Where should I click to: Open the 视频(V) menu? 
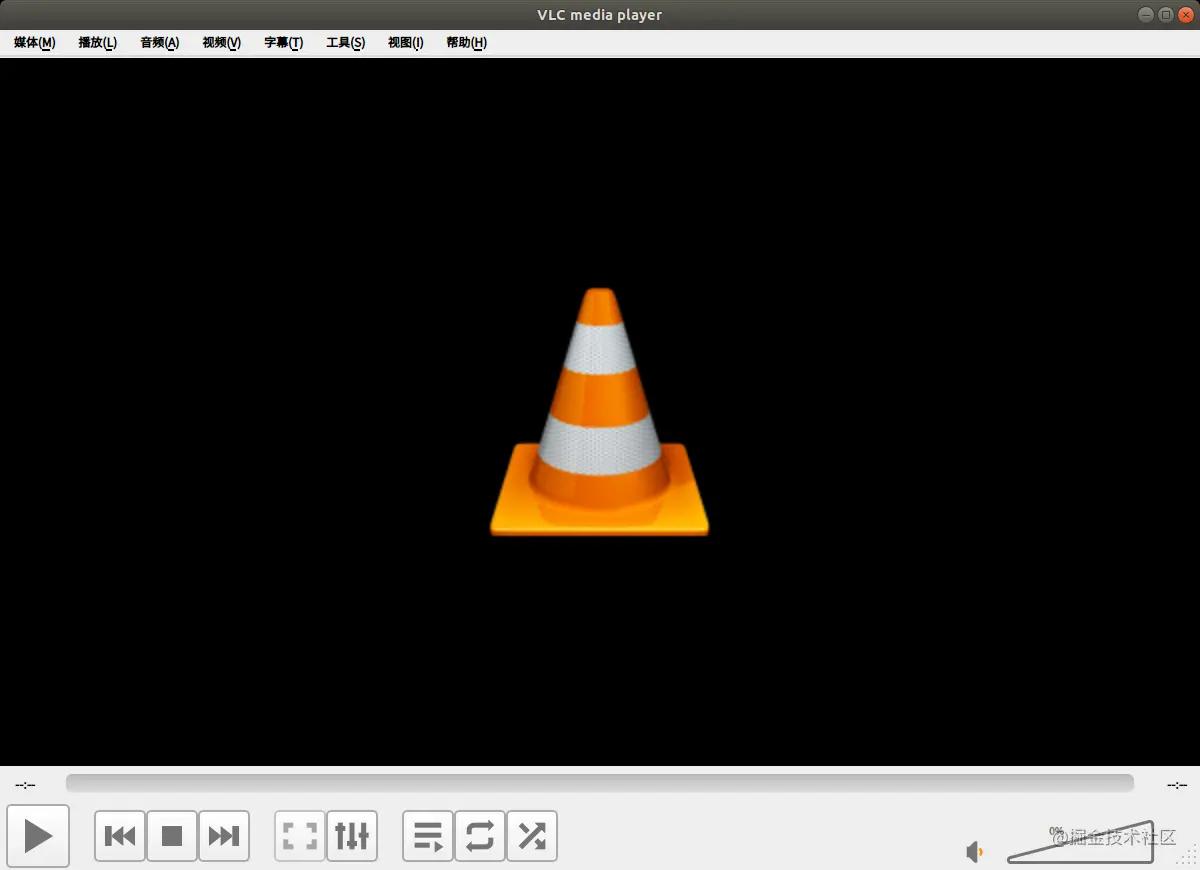pos(222,43)
